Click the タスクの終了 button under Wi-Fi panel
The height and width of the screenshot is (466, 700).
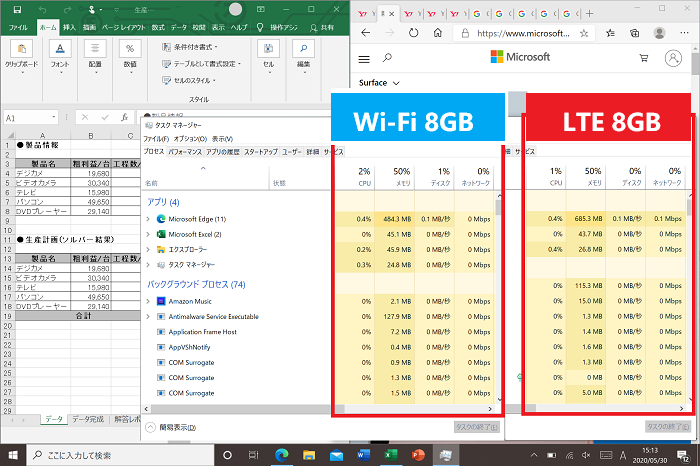coord(477,427)
